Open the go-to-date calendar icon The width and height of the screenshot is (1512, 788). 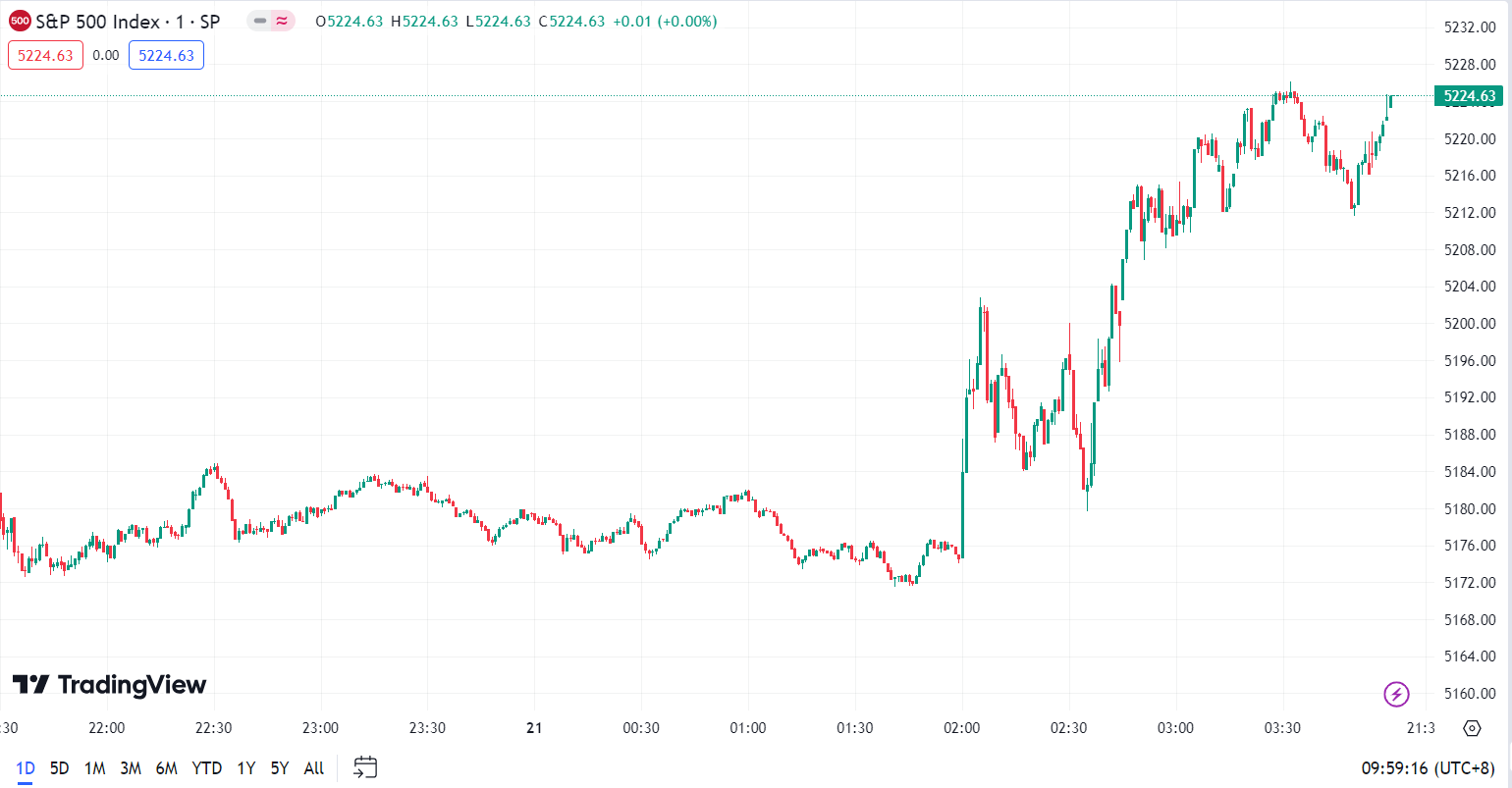coord(365,767)
